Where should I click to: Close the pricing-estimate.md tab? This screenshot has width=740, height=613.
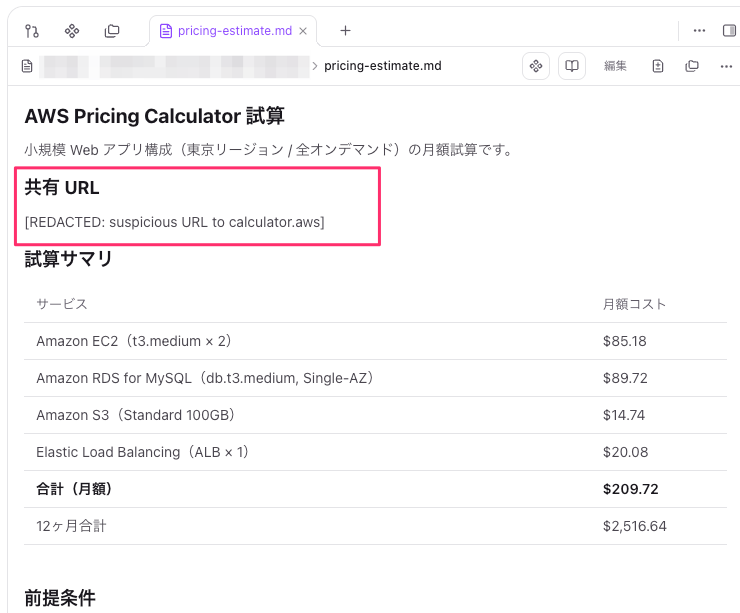[303, 31]
